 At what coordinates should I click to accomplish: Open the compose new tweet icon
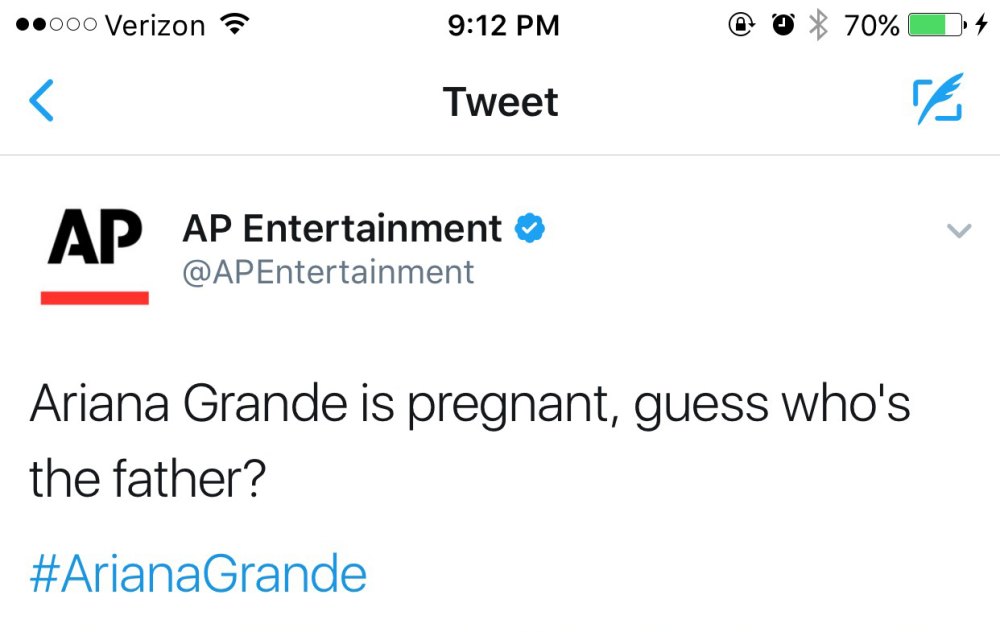click(x=937, y=100)
